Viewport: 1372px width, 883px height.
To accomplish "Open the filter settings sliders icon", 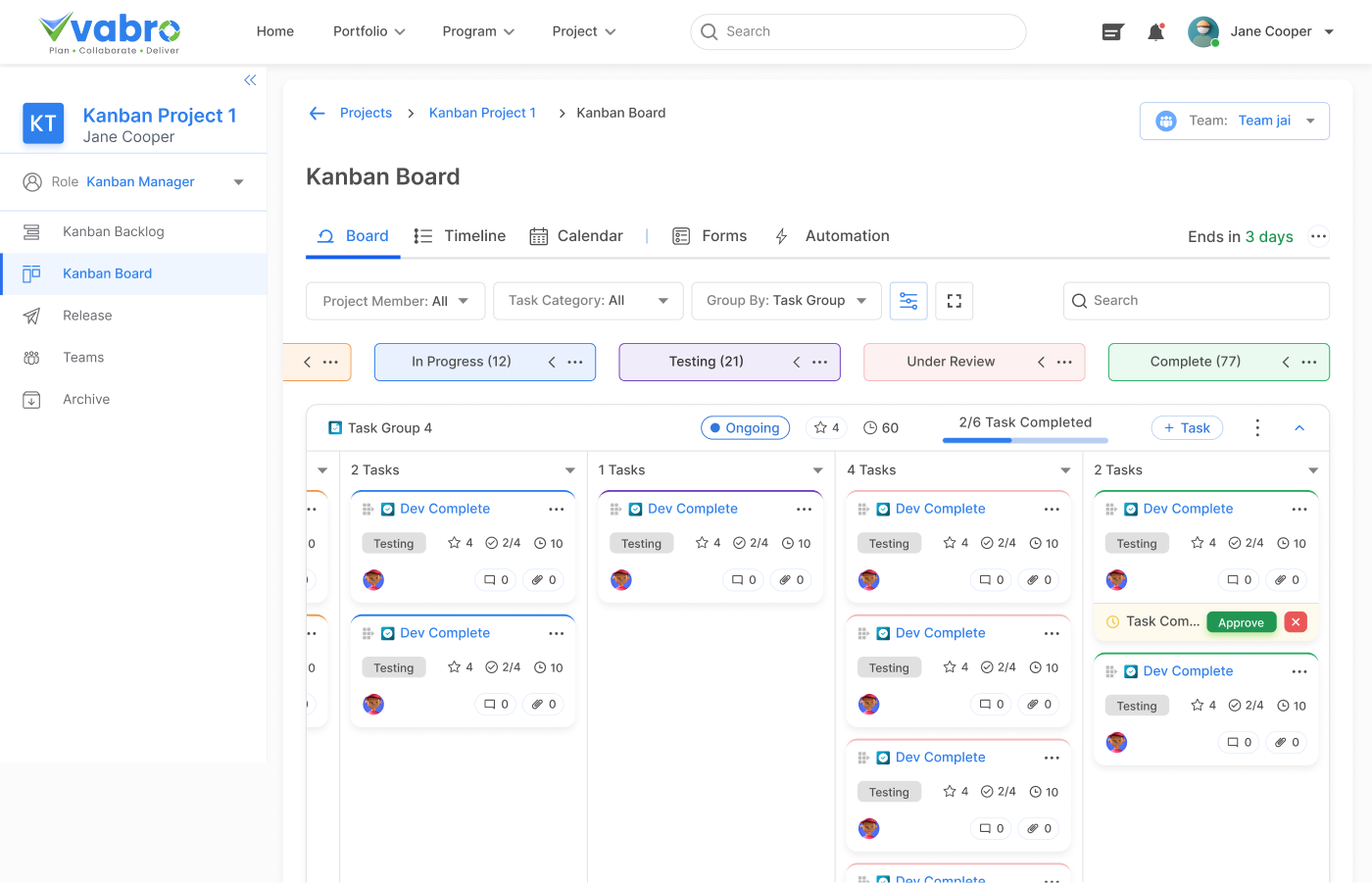I will point(908,301).
